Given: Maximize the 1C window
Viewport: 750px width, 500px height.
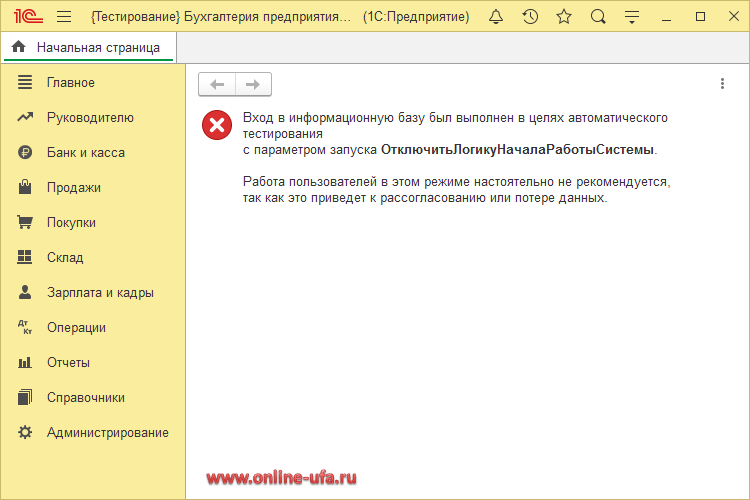Looking at the screenshot, I should coord(700,17).
